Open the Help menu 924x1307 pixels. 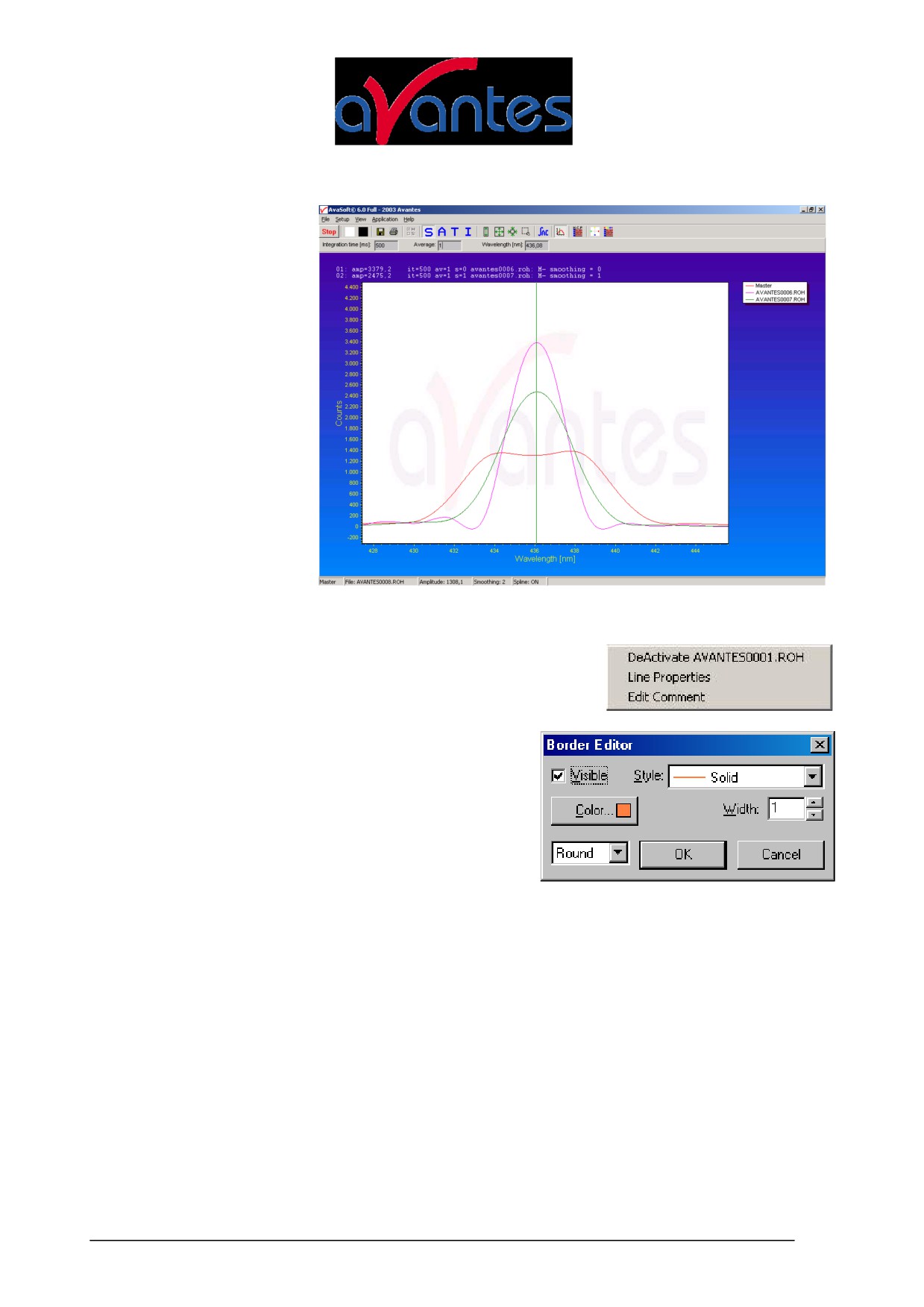tap(409, 219)
